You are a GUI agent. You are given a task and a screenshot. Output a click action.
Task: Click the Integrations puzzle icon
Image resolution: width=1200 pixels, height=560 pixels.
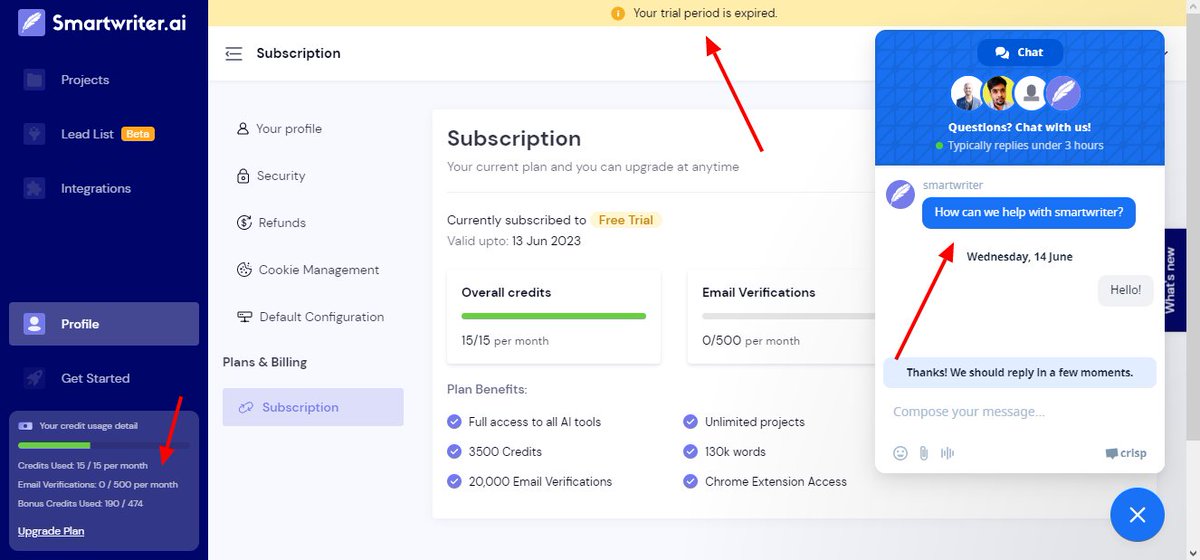35,188
